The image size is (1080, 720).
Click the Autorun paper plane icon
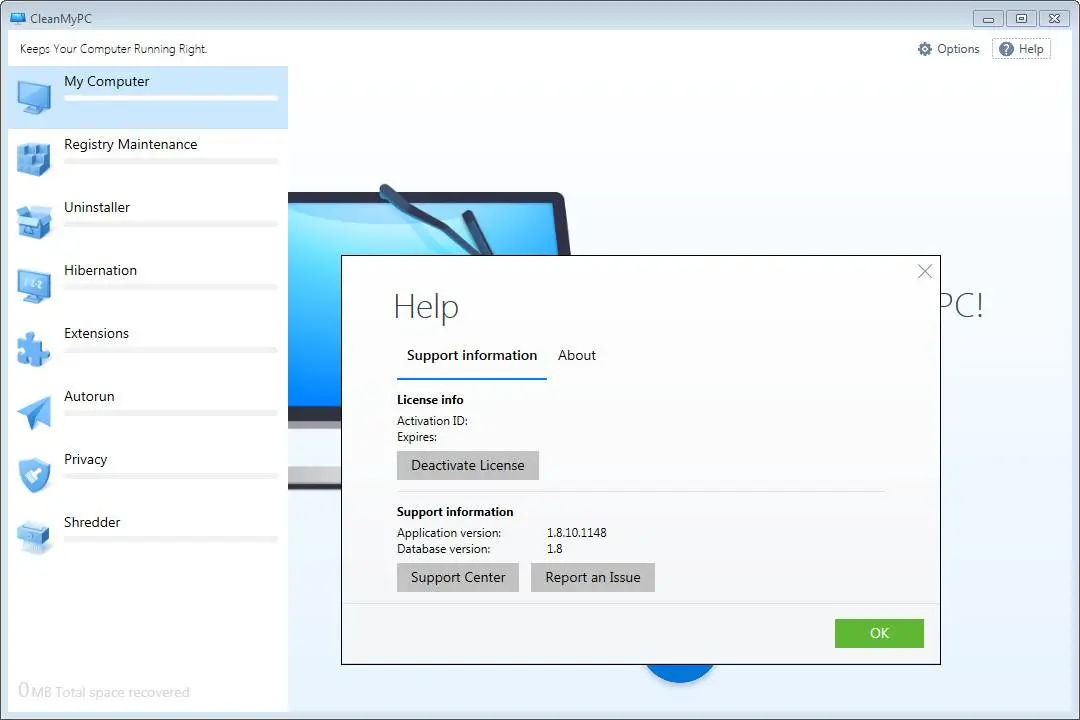pyautogui.click(x=34, y=412)
